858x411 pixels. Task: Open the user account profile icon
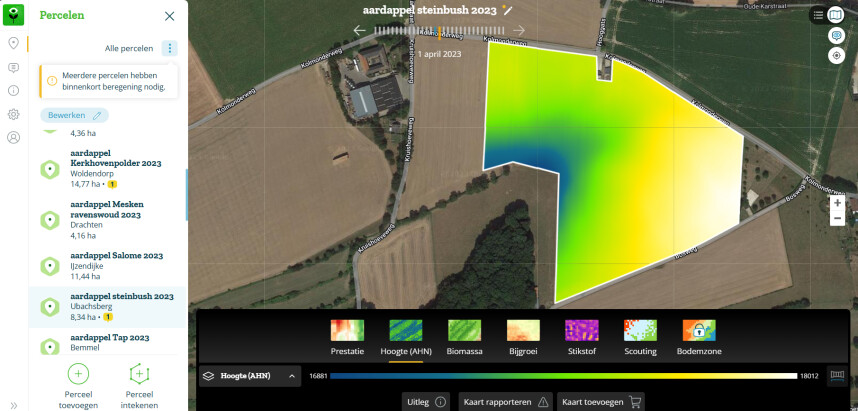[14, 138]
